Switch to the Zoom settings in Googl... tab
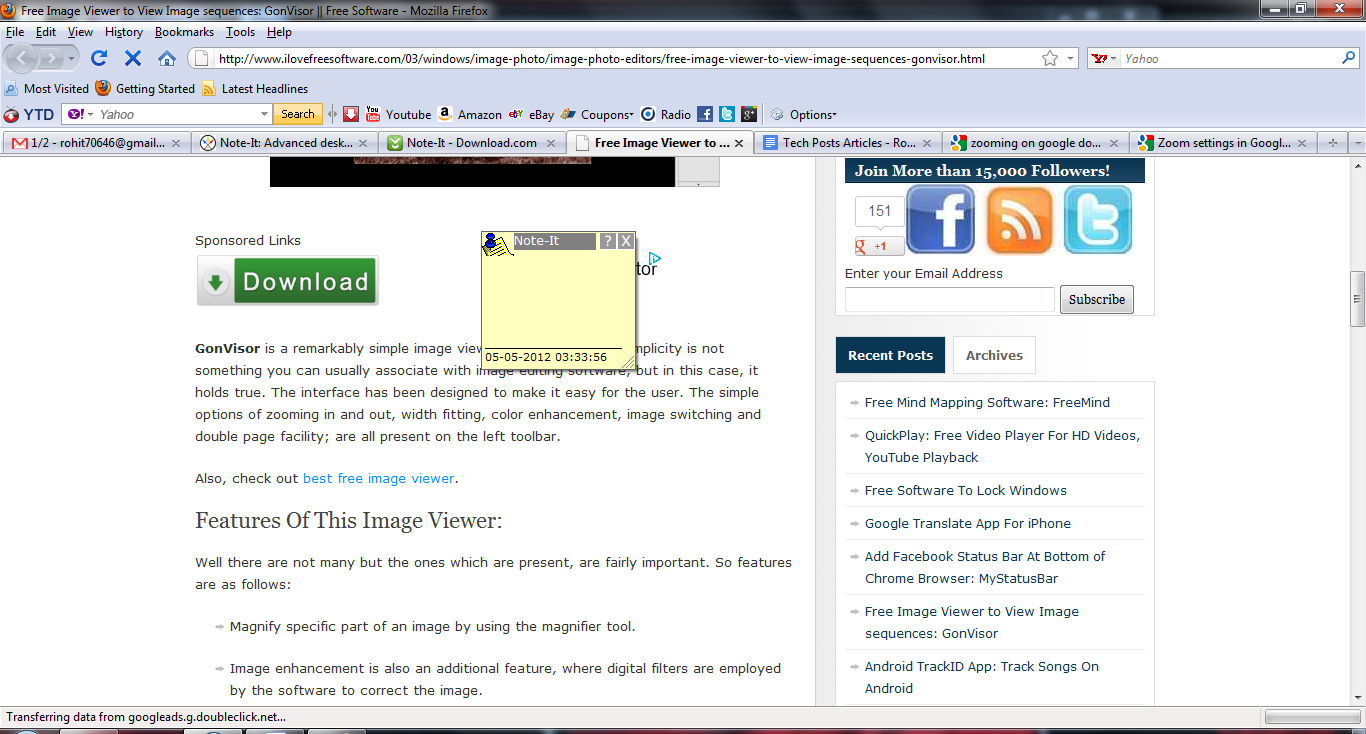The width and height of the screenshot is (1366, 734). pos(1224,143)
